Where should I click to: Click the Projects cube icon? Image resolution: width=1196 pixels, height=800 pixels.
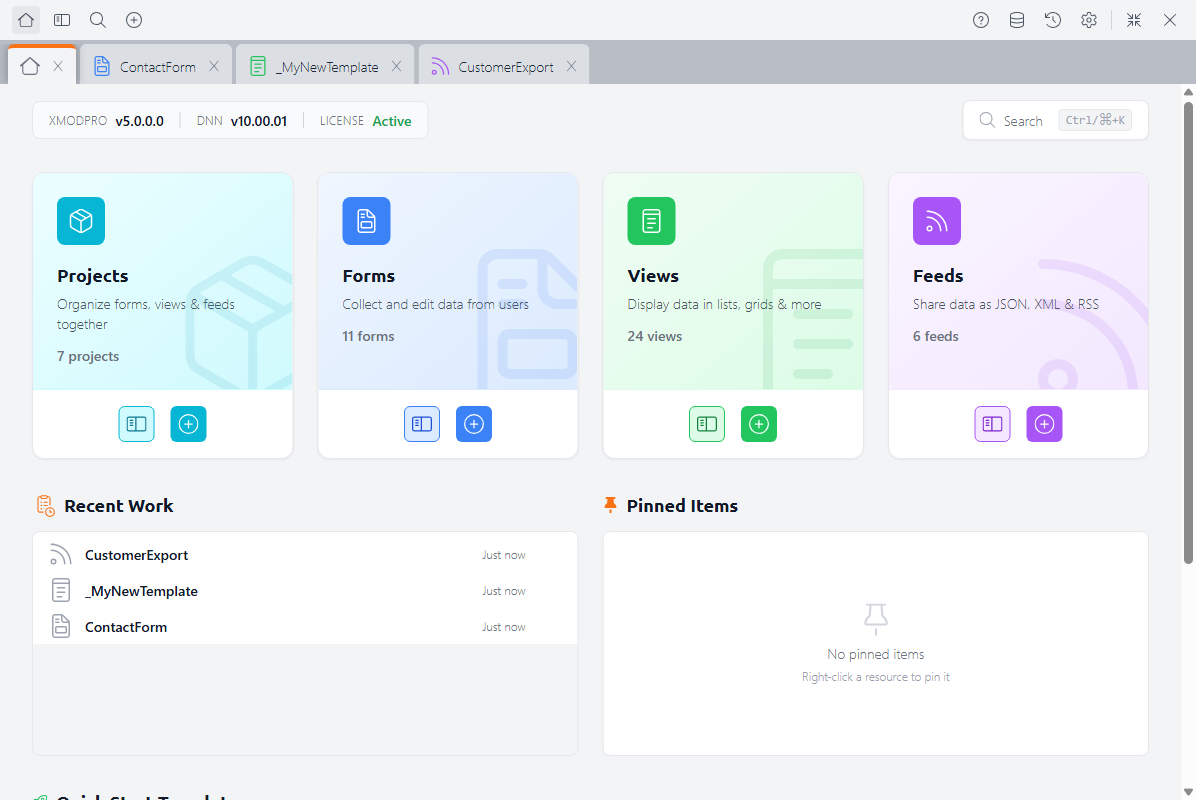[x=81, y=221]
